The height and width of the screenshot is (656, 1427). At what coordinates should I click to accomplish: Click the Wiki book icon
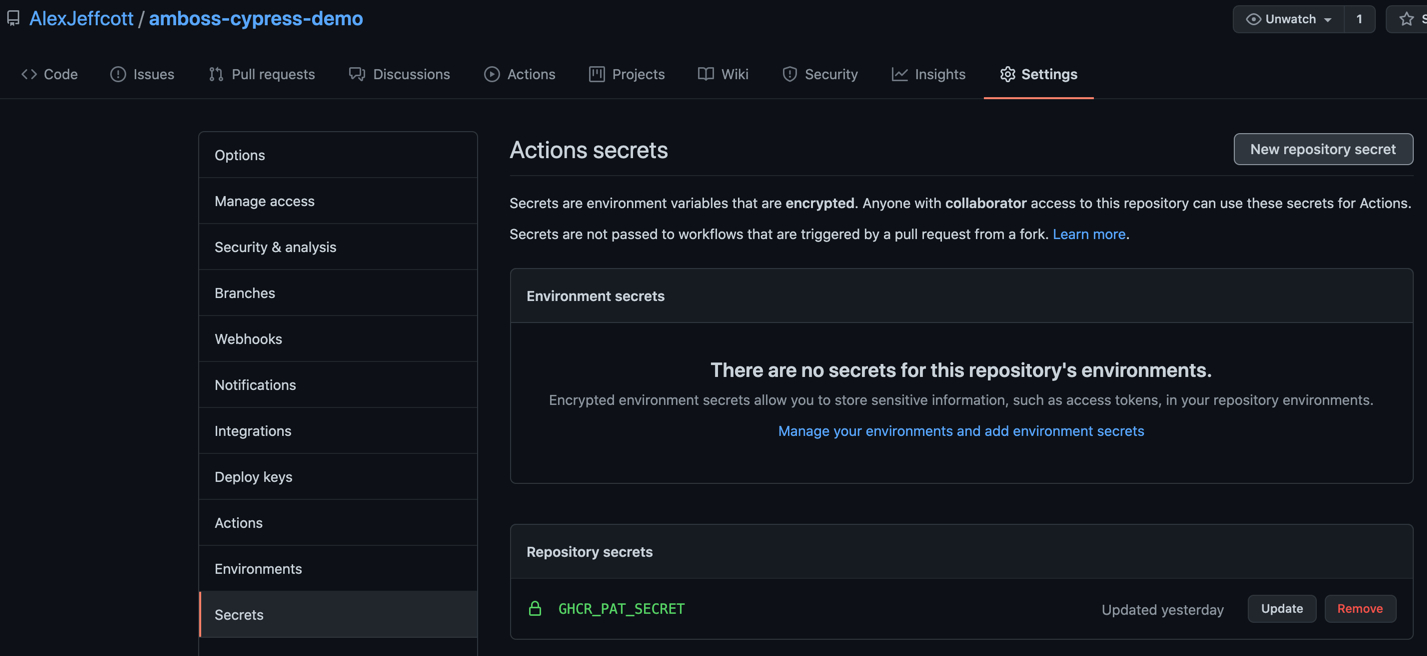[x=706, y=74]
